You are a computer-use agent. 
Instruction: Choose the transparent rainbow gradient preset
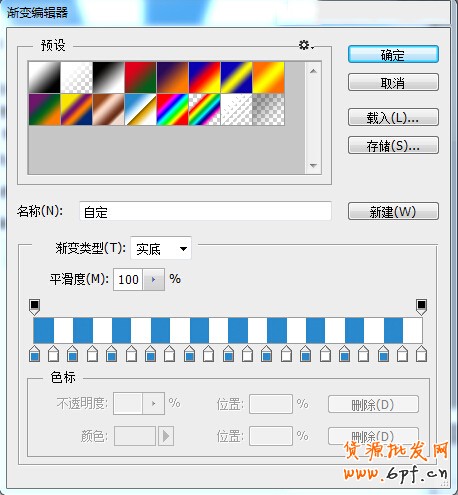[204, 109]
